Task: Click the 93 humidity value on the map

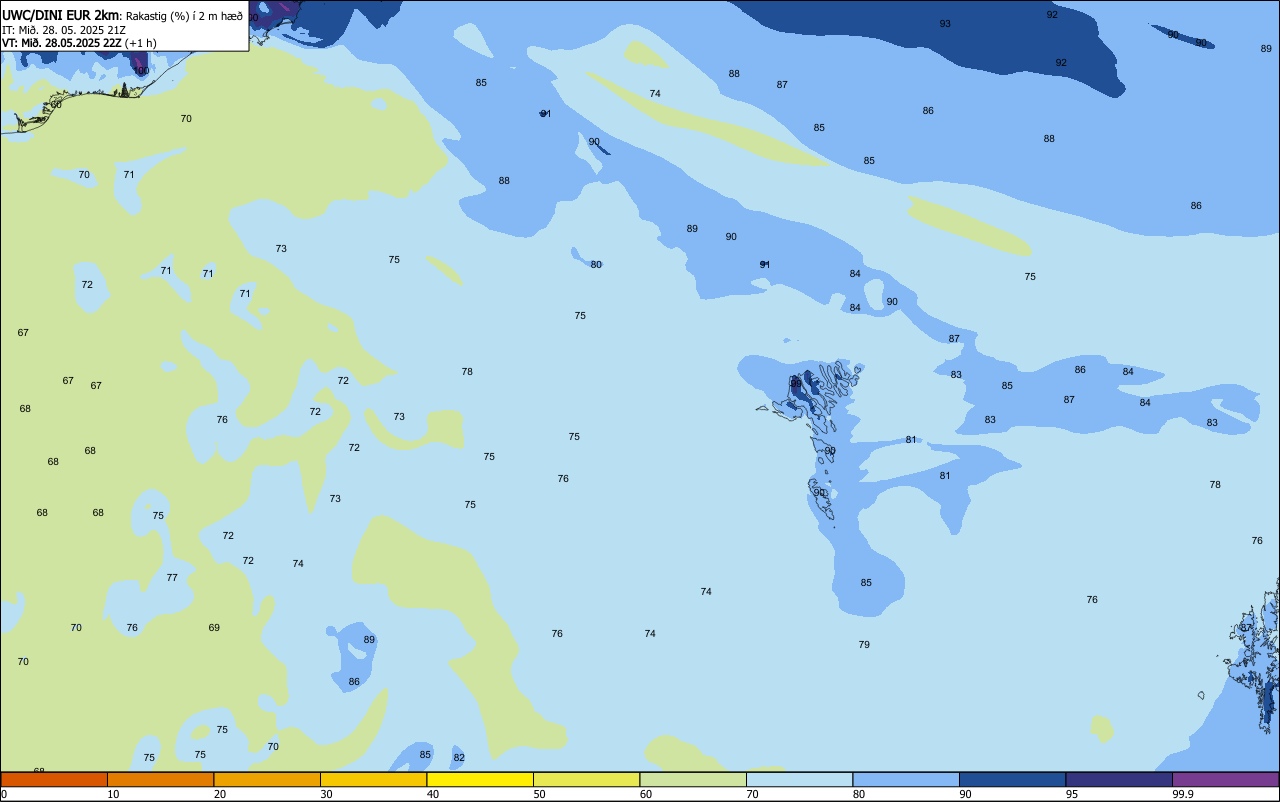Action: pos(945,24)
